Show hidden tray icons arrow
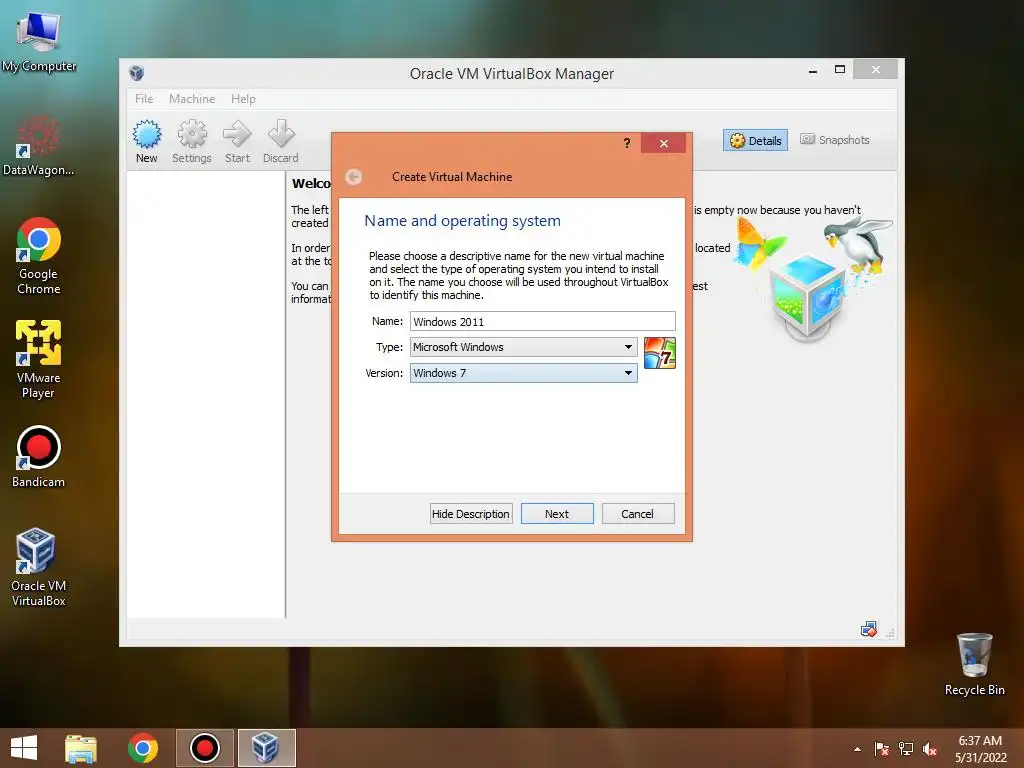 [x=857, y=749]
